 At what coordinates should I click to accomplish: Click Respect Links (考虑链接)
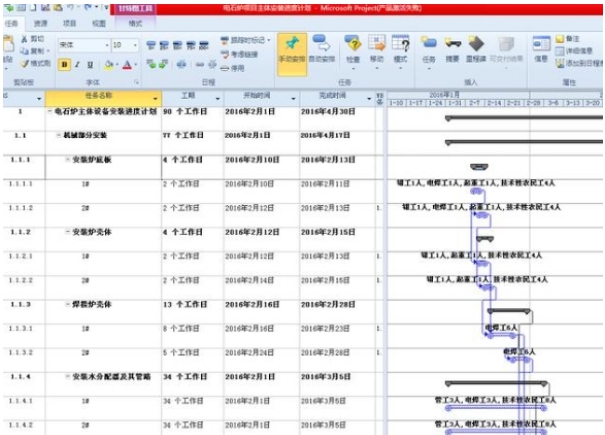[x=239, y=54]
